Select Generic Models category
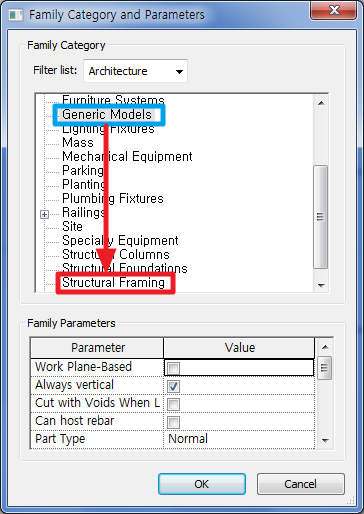Image resolution: width=364 pixels, height=514 pixels. point(107,115)
